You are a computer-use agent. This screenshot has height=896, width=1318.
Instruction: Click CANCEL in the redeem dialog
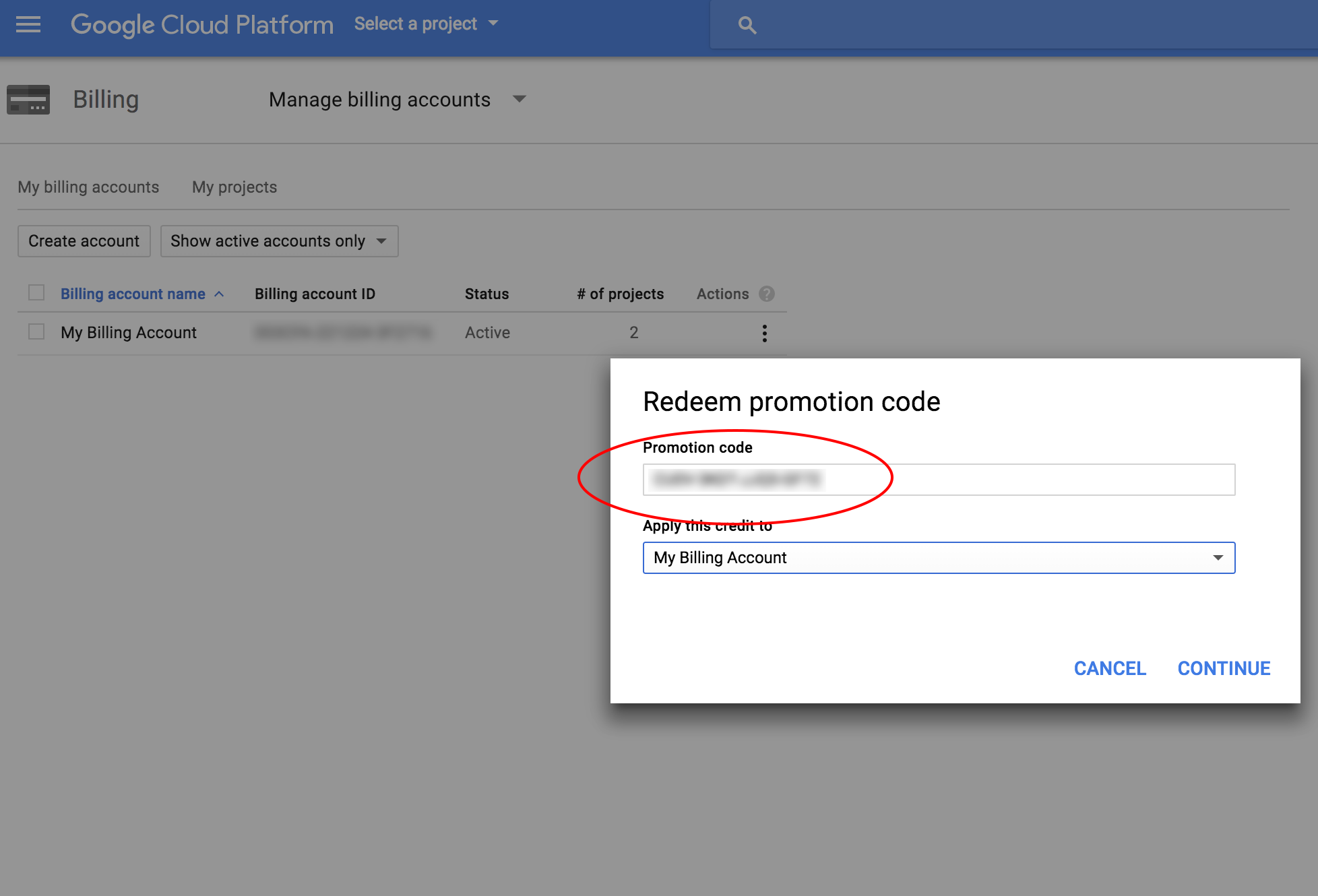coord(1110,668)
